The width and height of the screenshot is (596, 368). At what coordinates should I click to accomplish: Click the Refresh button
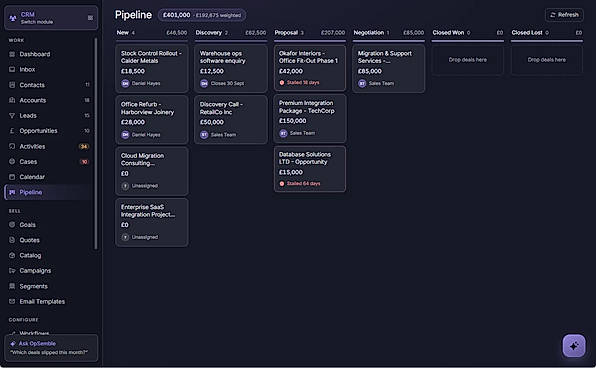click(x=564, y=15)
